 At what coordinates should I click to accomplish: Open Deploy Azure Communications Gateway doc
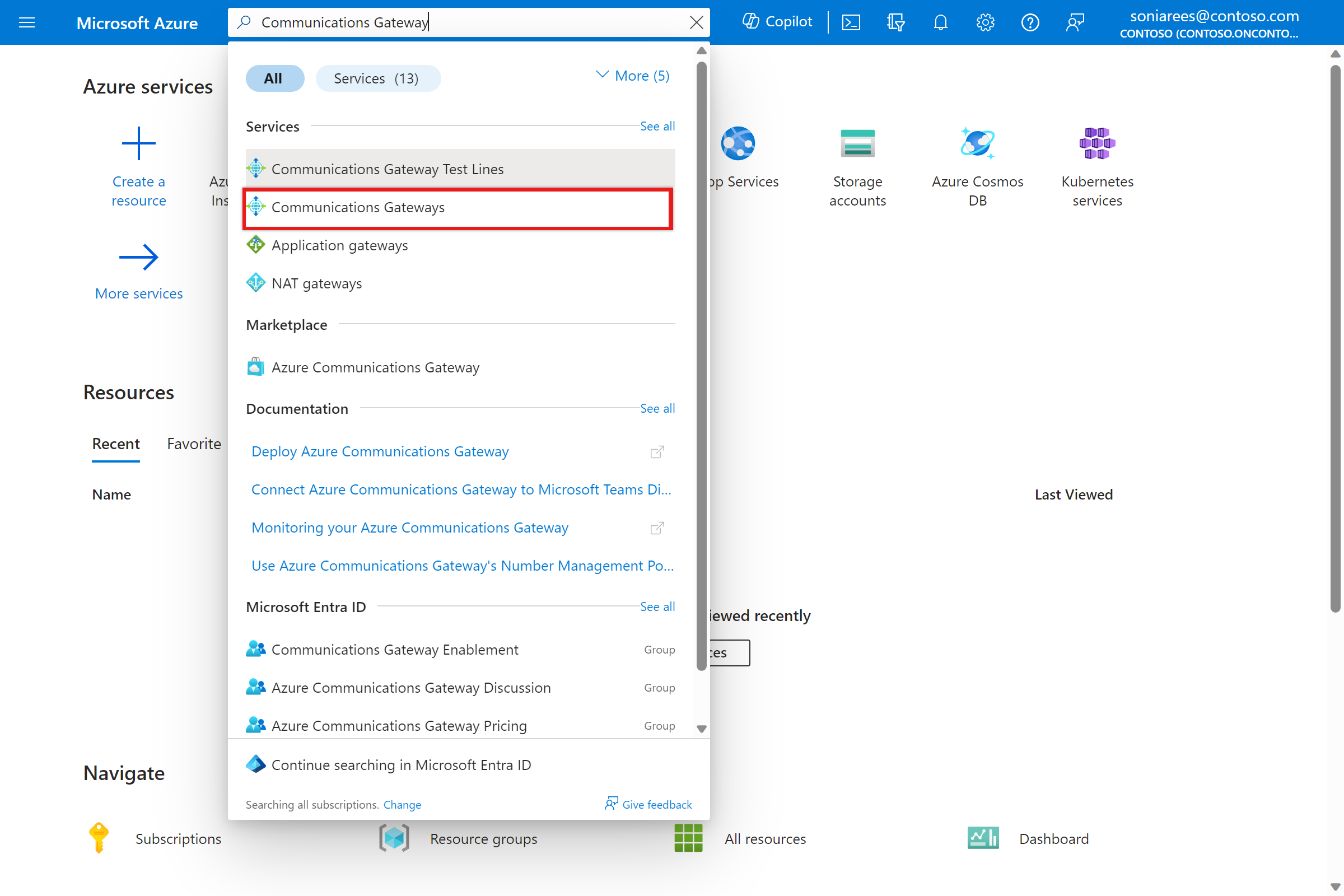[380, 451]
